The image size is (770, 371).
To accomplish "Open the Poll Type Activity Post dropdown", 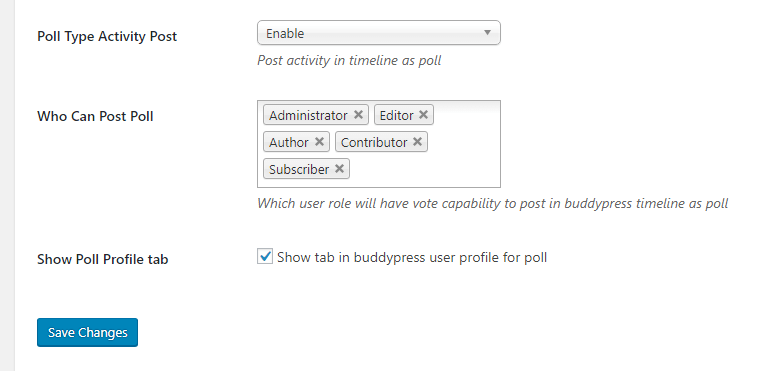I will point(379,33).
